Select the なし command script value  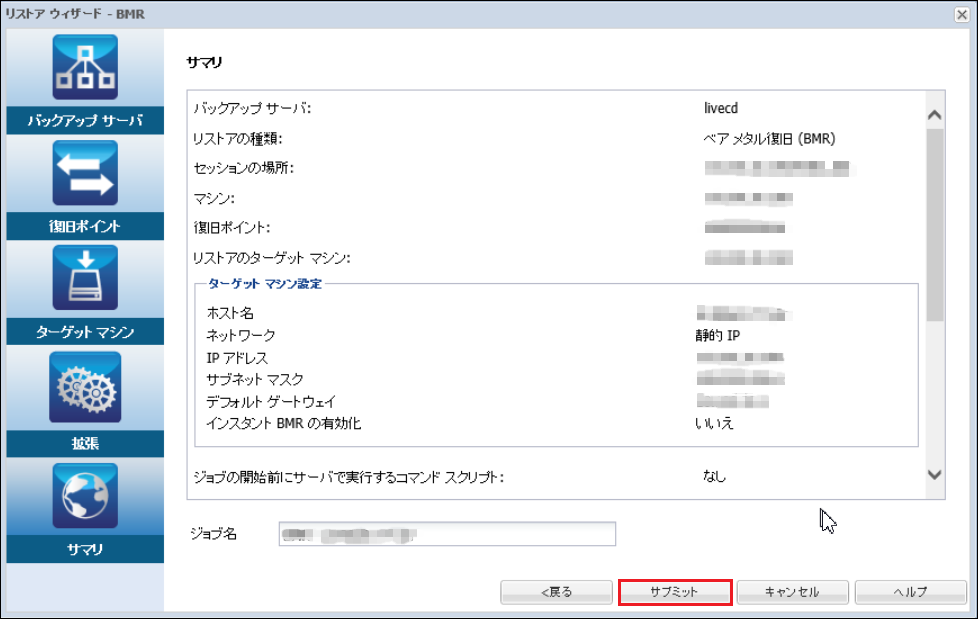click(x=715, y=476)
